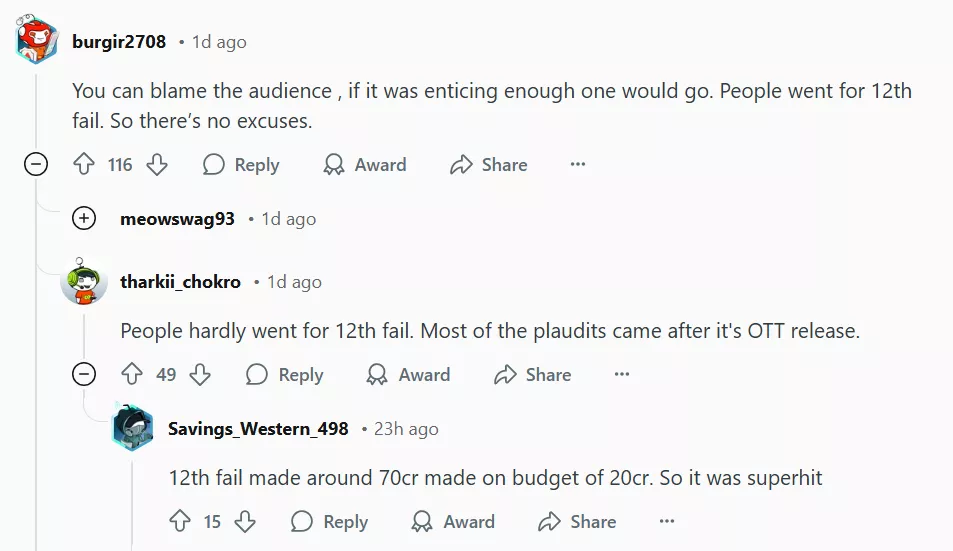Open more options on tharkii_chokro's comment
The height and width of the screenshot is (551, 953).
[622, 375]
